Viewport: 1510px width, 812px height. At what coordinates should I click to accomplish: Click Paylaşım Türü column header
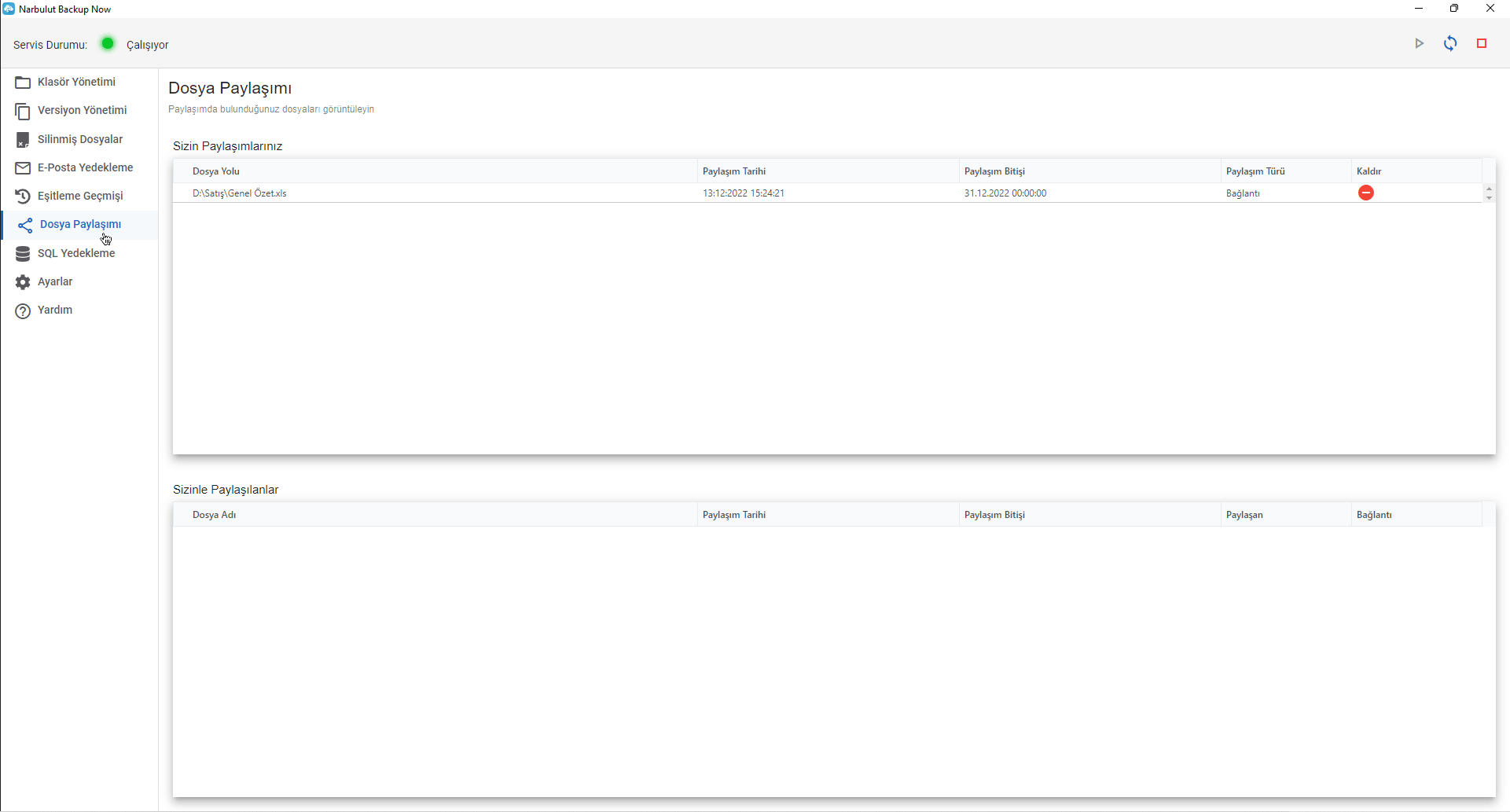[1255, 171]
